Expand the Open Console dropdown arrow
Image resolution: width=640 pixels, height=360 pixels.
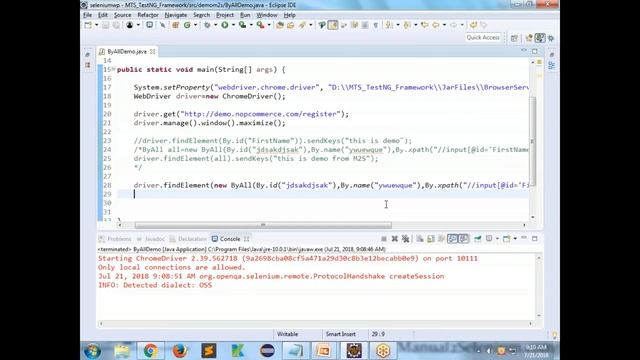(515, 239)
